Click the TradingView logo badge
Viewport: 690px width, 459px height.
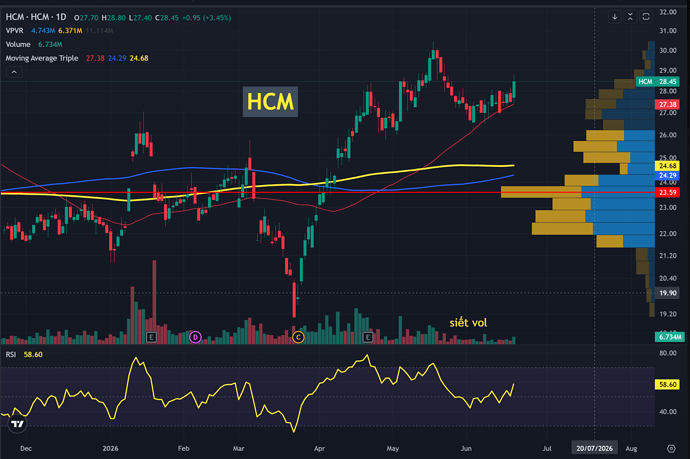17,424
